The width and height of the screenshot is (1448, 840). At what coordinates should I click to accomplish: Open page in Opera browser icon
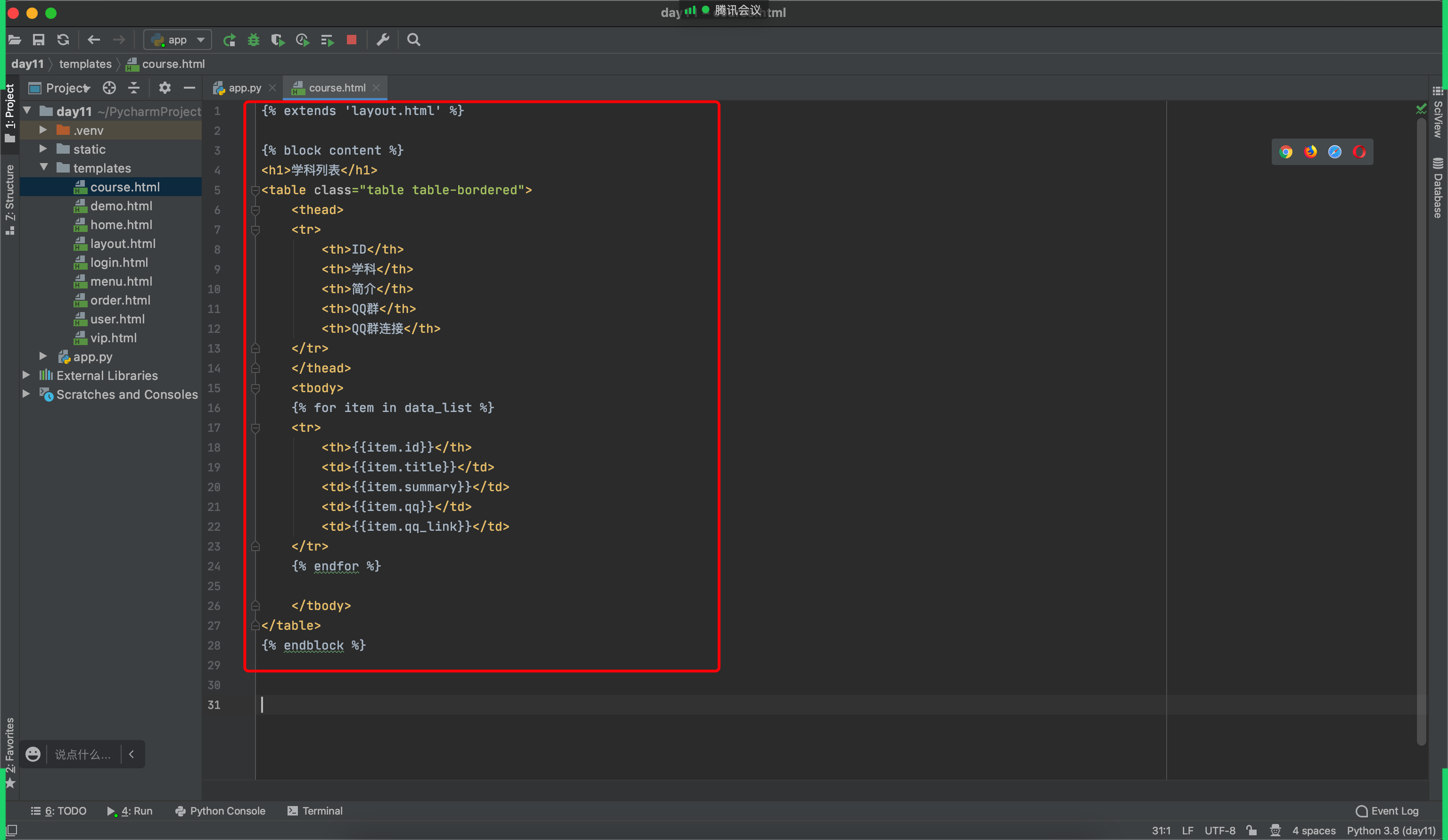tap(1359, 152)
